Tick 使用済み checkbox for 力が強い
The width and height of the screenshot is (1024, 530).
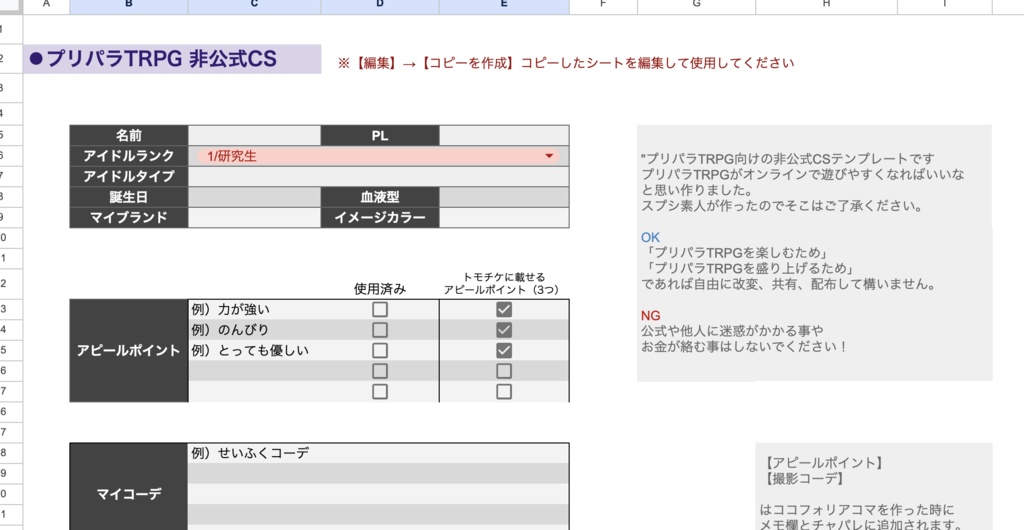click(x=379, y=309)
